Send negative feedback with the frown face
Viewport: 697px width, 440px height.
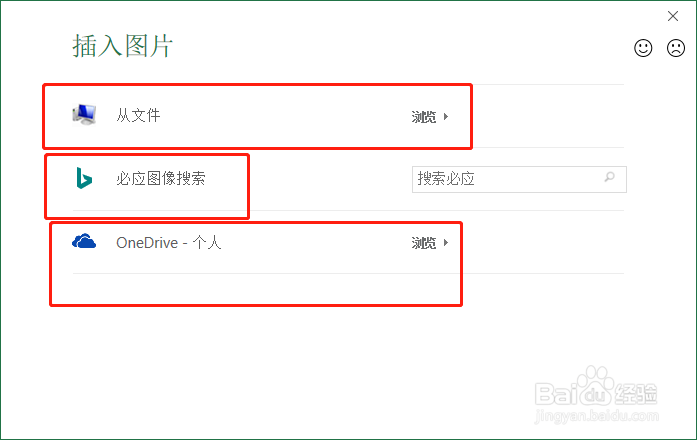[x=676, y=48]
